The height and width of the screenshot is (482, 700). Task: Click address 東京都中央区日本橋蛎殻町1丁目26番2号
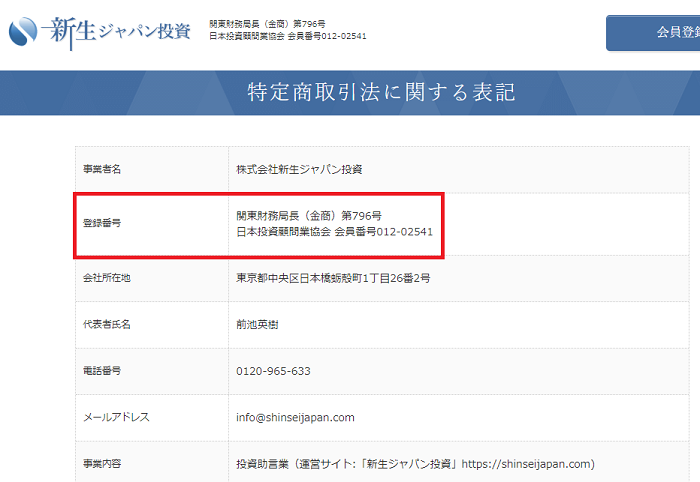(333, 278)
